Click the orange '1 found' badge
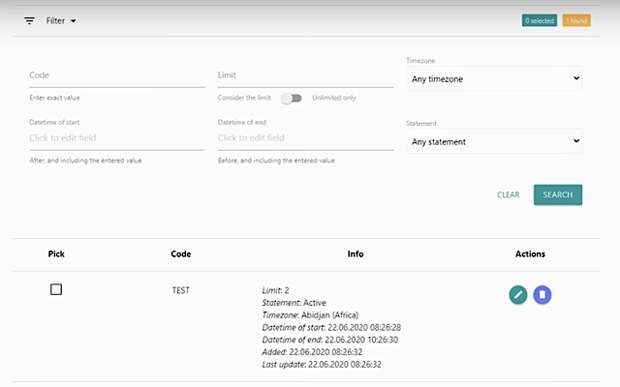Viewport: 620px width, 387px height. pyautogui.click(x=577, y=21)
